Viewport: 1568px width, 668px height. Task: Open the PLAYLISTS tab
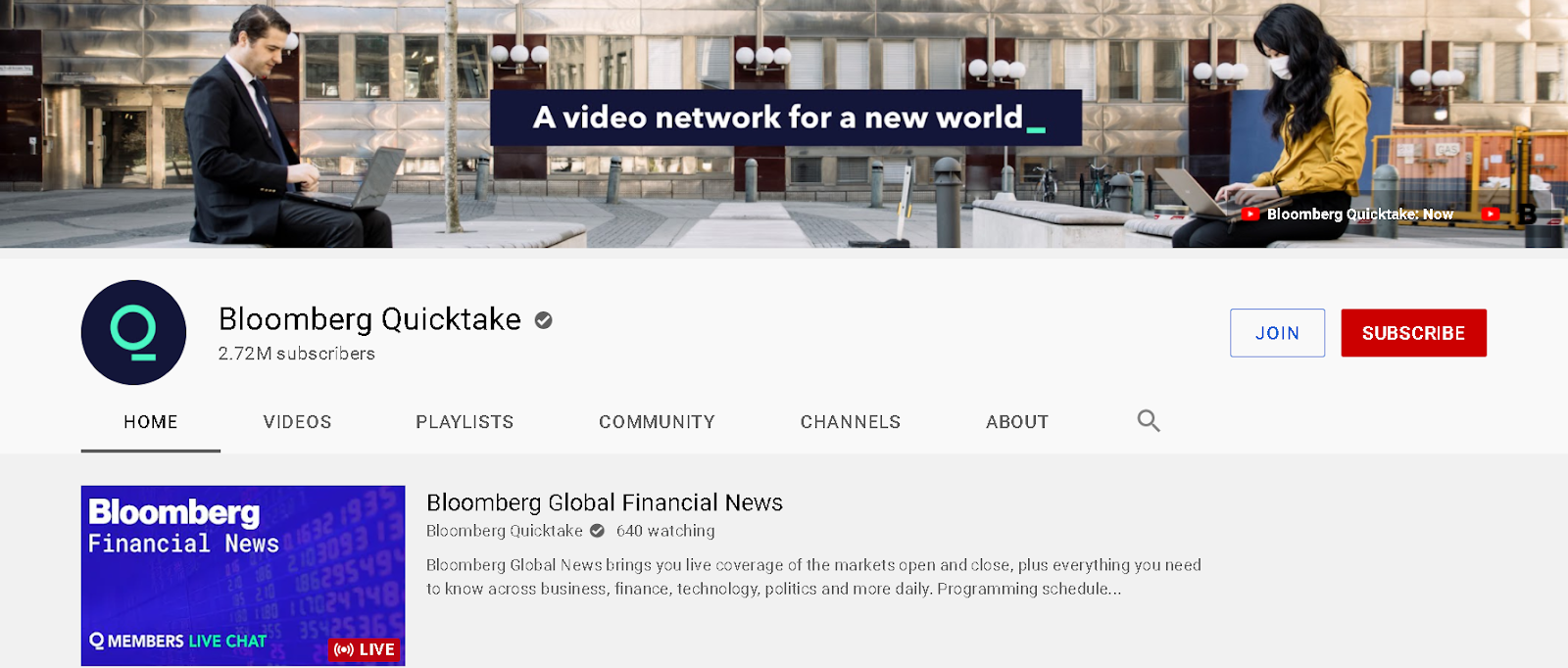pos(465,422)
